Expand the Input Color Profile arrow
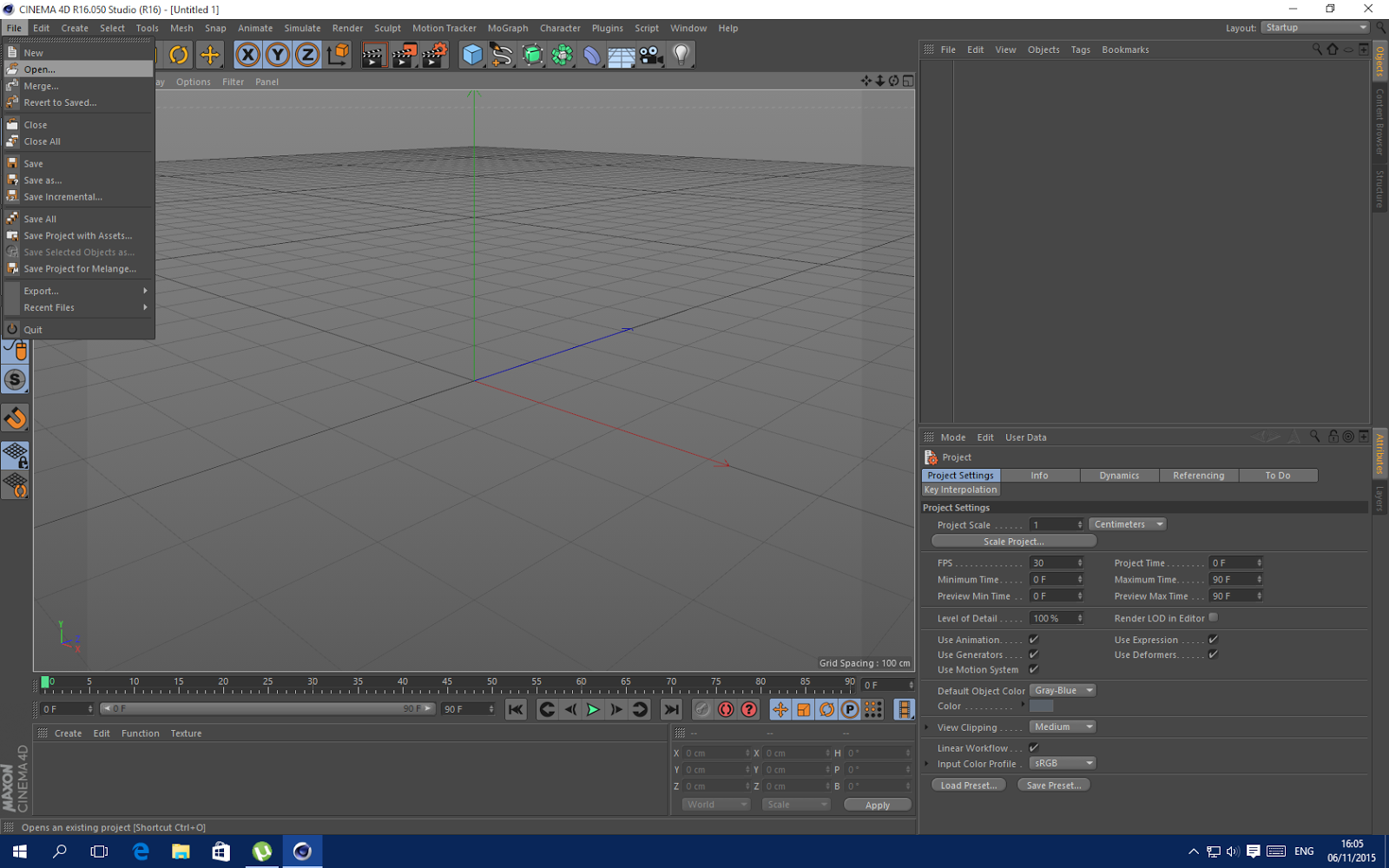1389x868 pixels. [x=927, y=764]
